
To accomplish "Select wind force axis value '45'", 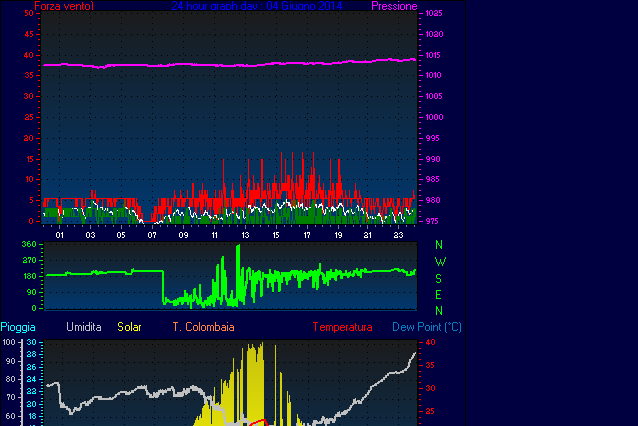I will pyautogui.click(x=29, y=34).
